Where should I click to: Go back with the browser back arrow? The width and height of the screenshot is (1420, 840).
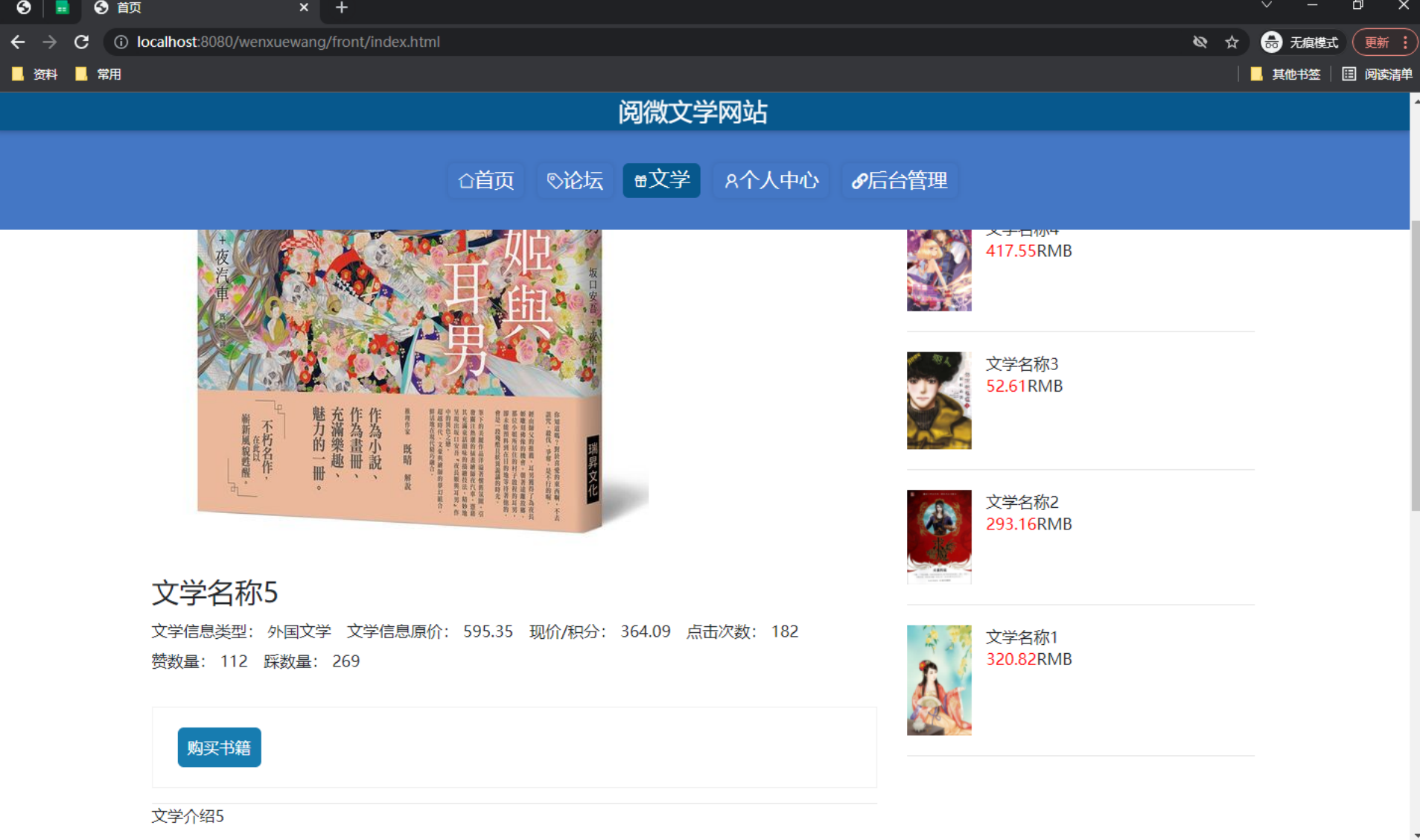click(x=18, y=42)
